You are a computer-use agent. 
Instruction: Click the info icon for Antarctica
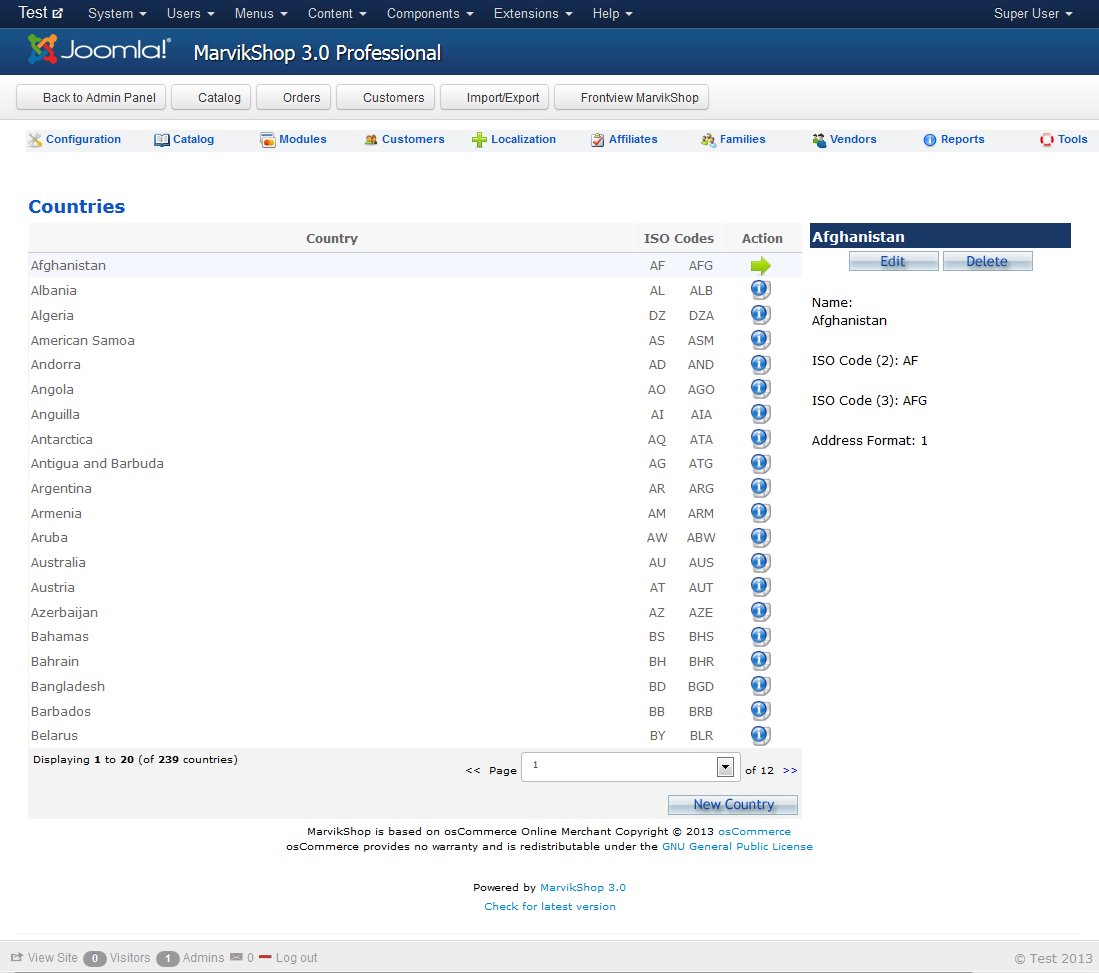coord(760,439)
